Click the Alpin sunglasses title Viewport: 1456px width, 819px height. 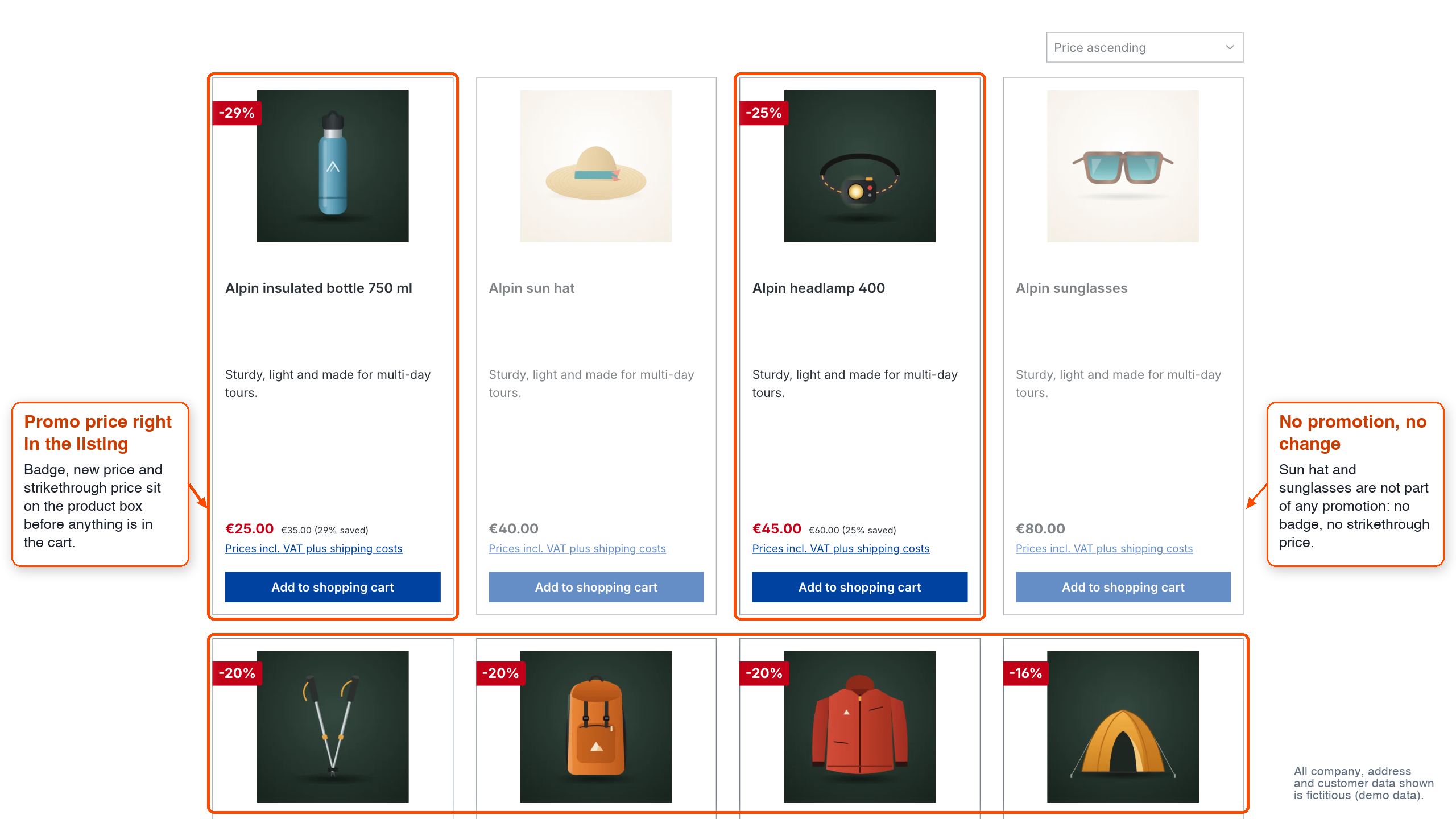1072,288
